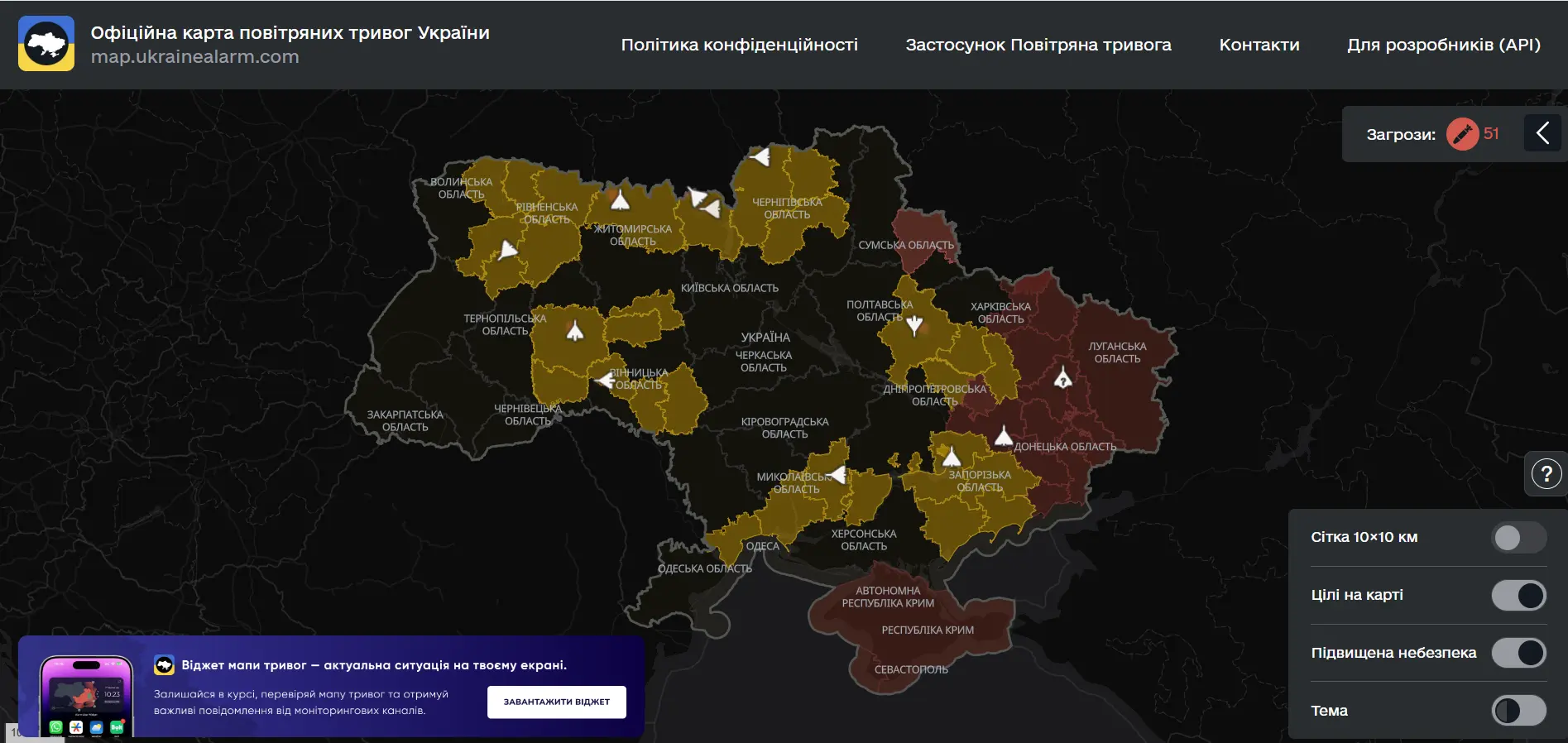Click the downward drone marker near ПОЛТАВСЬКА ОБЛАСТЬ
This screenshot has height=743, width=1568.
(x=913, y=324)
